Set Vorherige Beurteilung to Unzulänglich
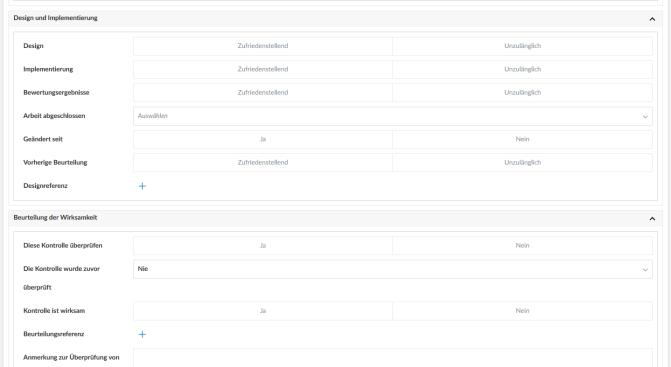Screen dimensions: 671x367 [x=523, y=163]
